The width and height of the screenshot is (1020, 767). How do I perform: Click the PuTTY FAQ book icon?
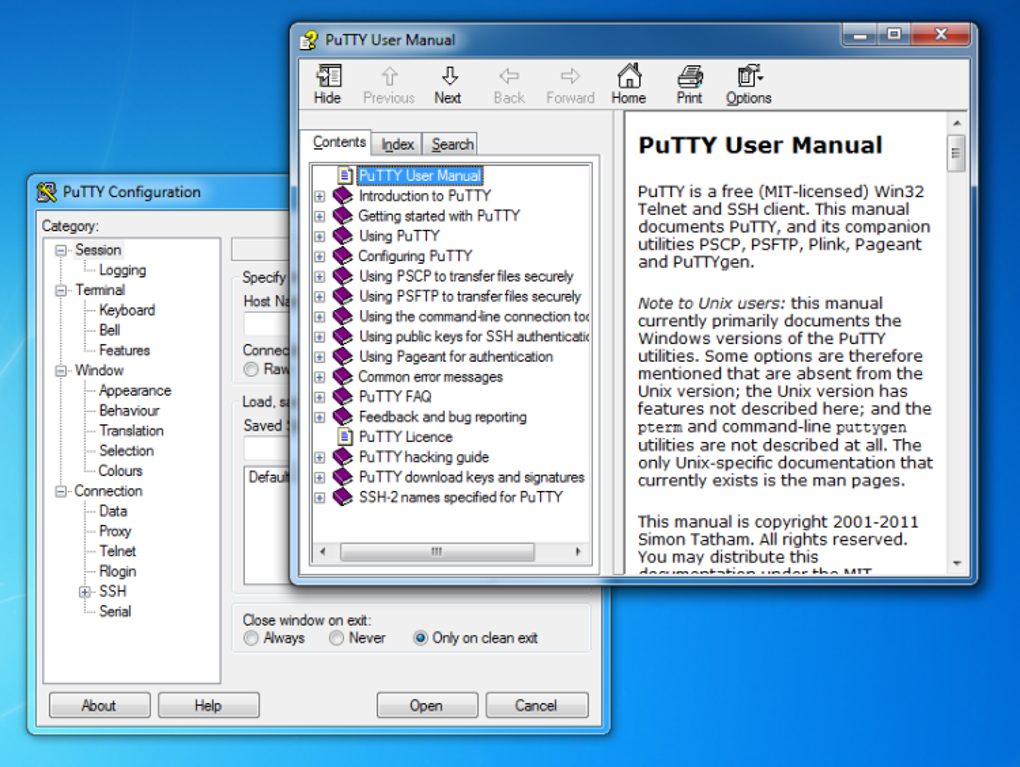[x=342, y=396]
